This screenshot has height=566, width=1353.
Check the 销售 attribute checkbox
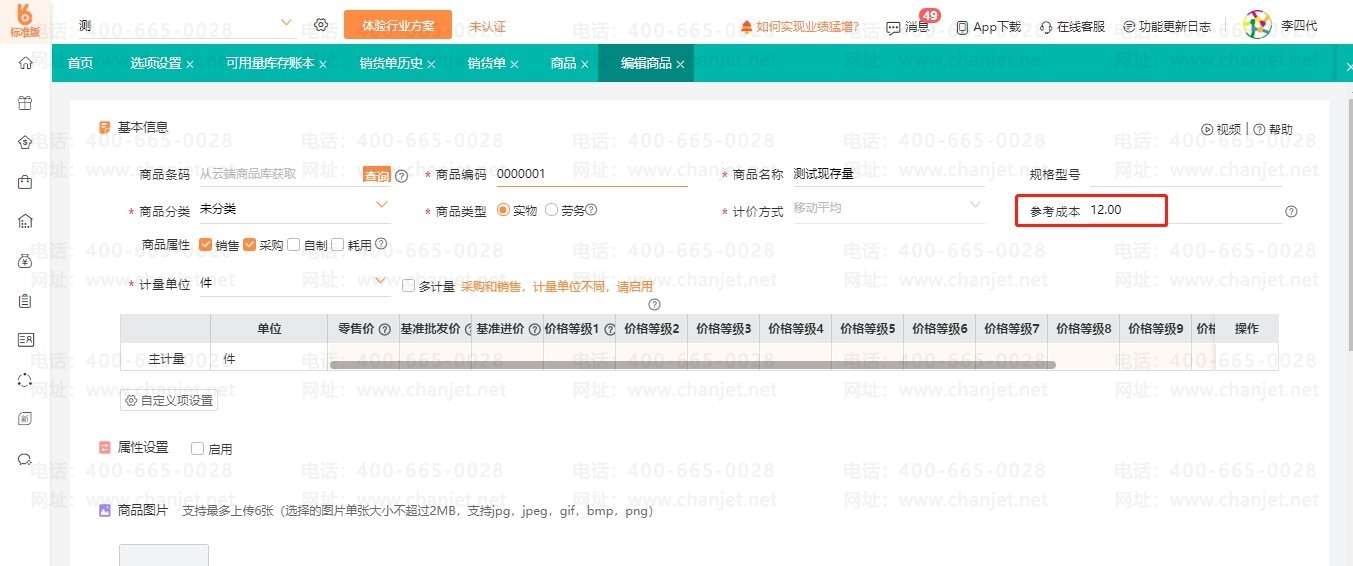(206, 244)
